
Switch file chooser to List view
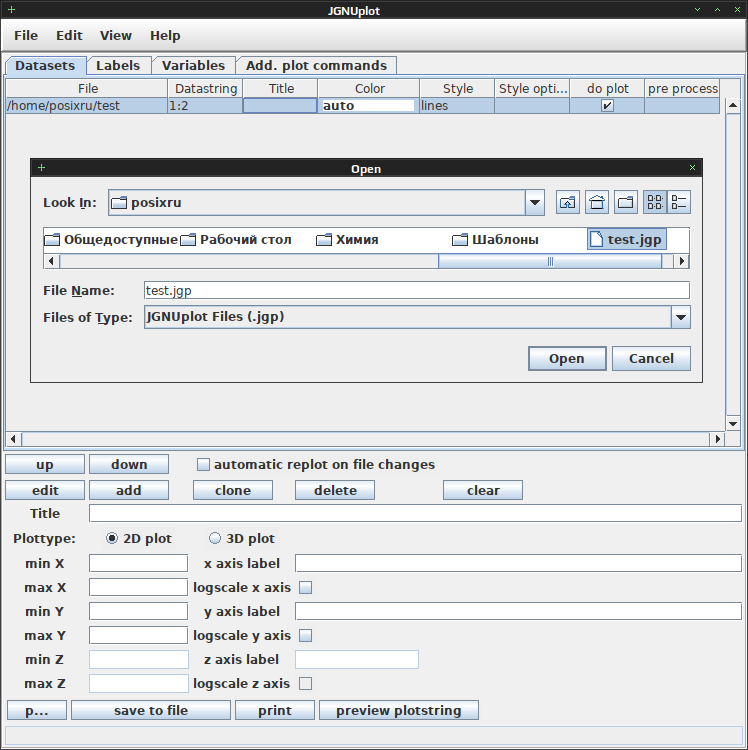(x=655, y=202)
